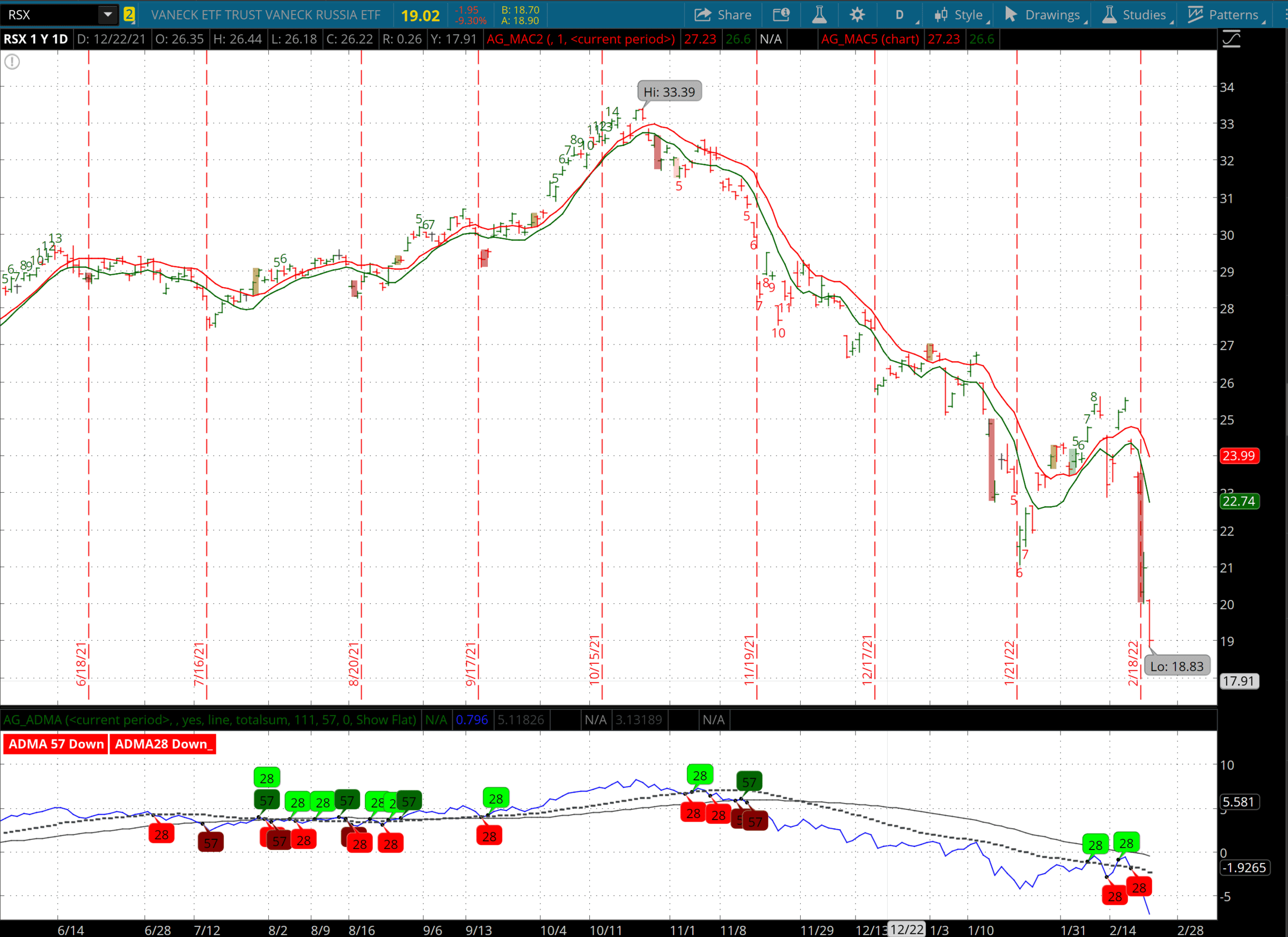Click the Hi: 33.39 price bubble
Viewport: 1288px width, 937px height.
(669, 91)
